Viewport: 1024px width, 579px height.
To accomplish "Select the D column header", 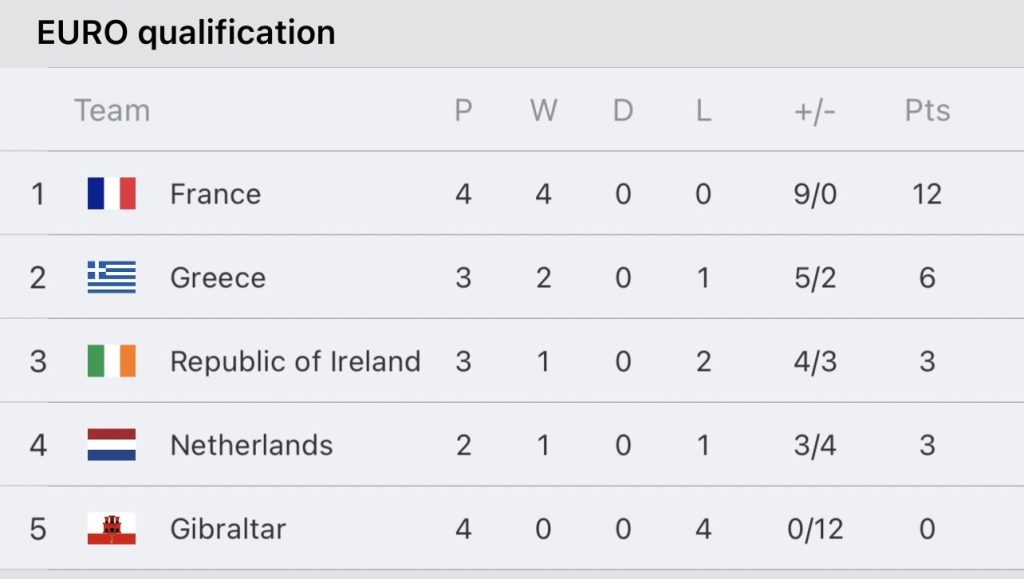I will 623,110.
